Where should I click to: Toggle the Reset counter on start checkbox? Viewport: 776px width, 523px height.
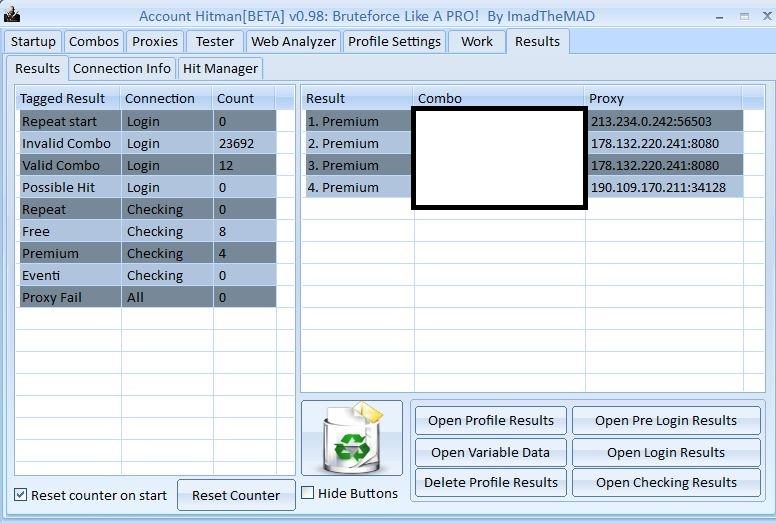(21, 495)
